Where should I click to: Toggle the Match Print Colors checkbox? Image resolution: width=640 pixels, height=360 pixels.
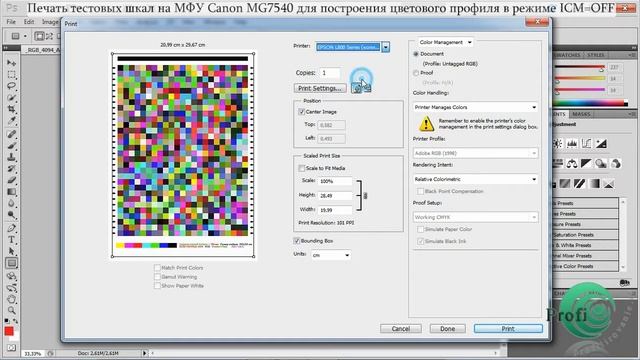click(x=157, y=268)
